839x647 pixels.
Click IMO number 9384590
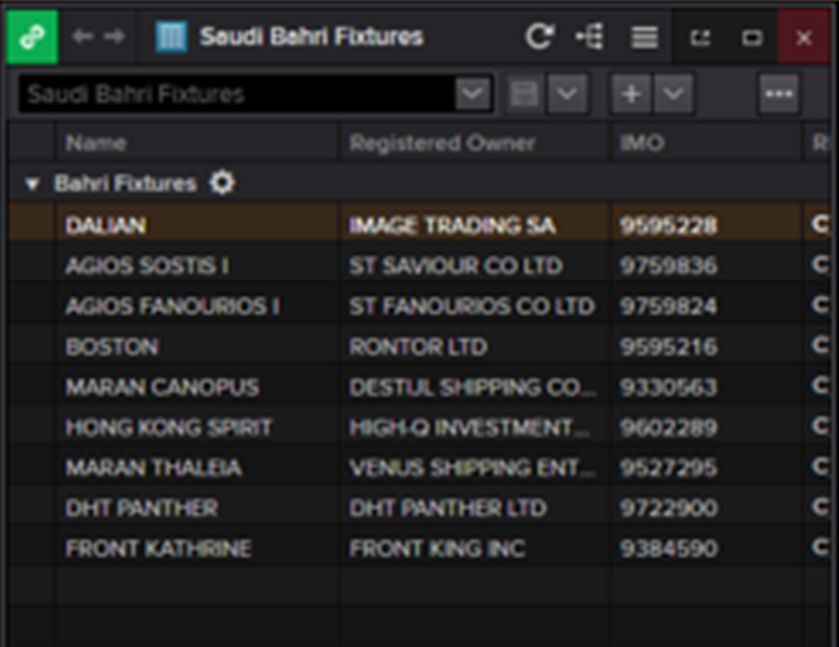(668, 549)
